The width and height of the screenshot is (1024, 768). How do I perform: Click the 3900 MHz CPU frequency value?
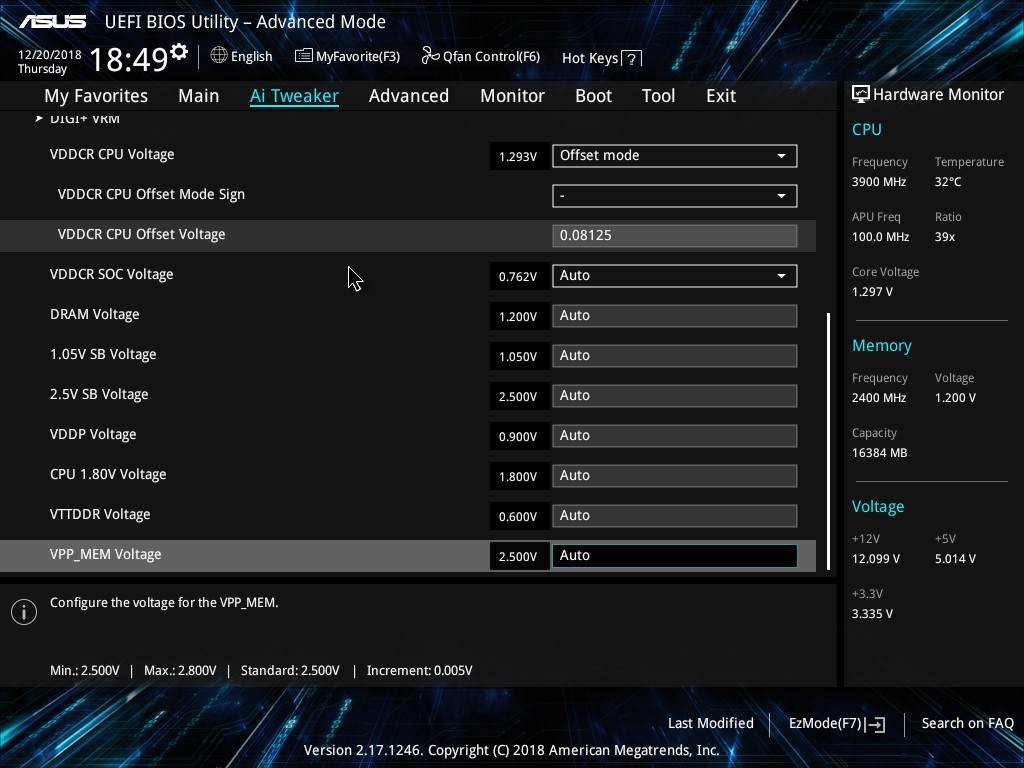(x=879, y=182)
